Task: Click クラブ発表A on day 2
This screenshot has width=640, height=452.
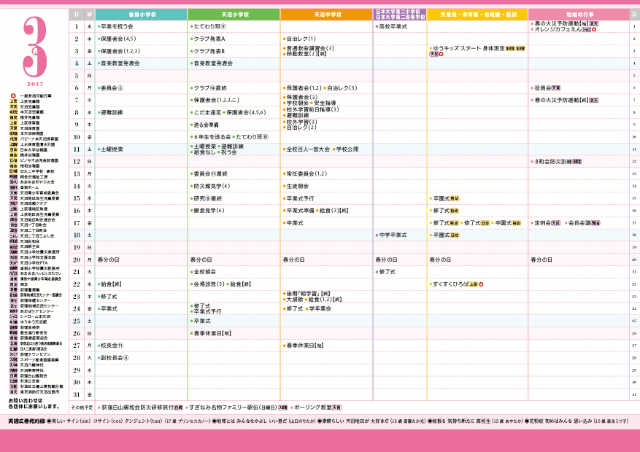Action: 210,39
